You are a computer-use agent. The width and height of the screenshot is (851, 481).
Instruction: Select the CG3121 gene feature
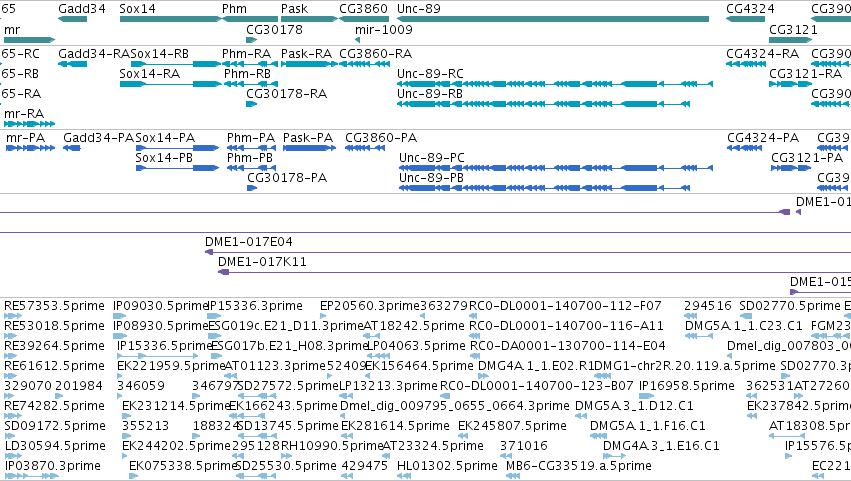pos(791,40)
